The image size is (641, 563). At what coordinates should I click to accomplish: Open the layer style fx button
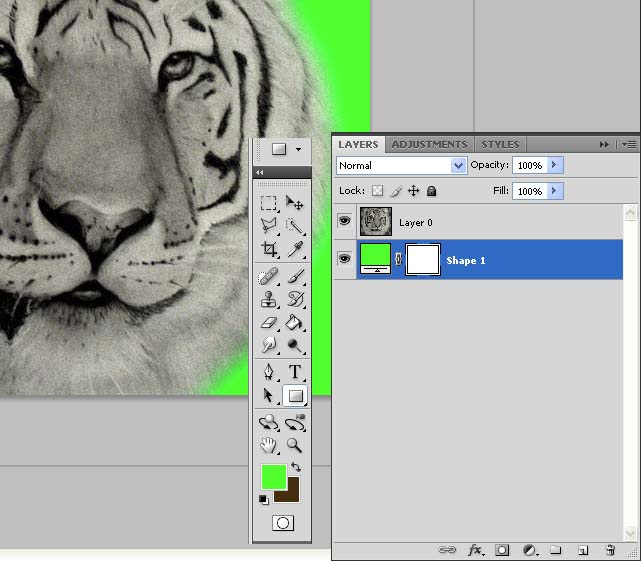click(x=476, y=550)
